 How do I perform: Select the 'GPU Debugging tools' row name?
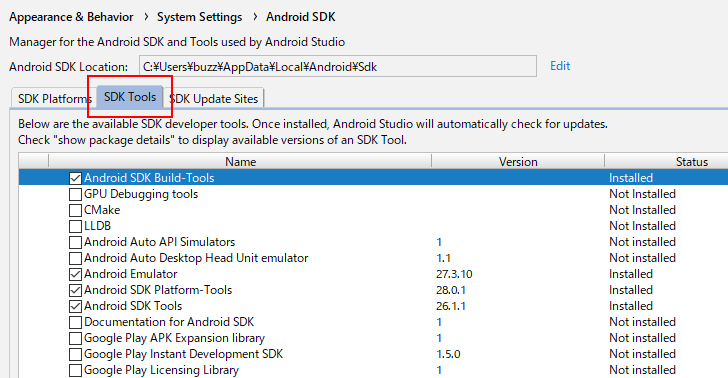(x=141, y=194)
